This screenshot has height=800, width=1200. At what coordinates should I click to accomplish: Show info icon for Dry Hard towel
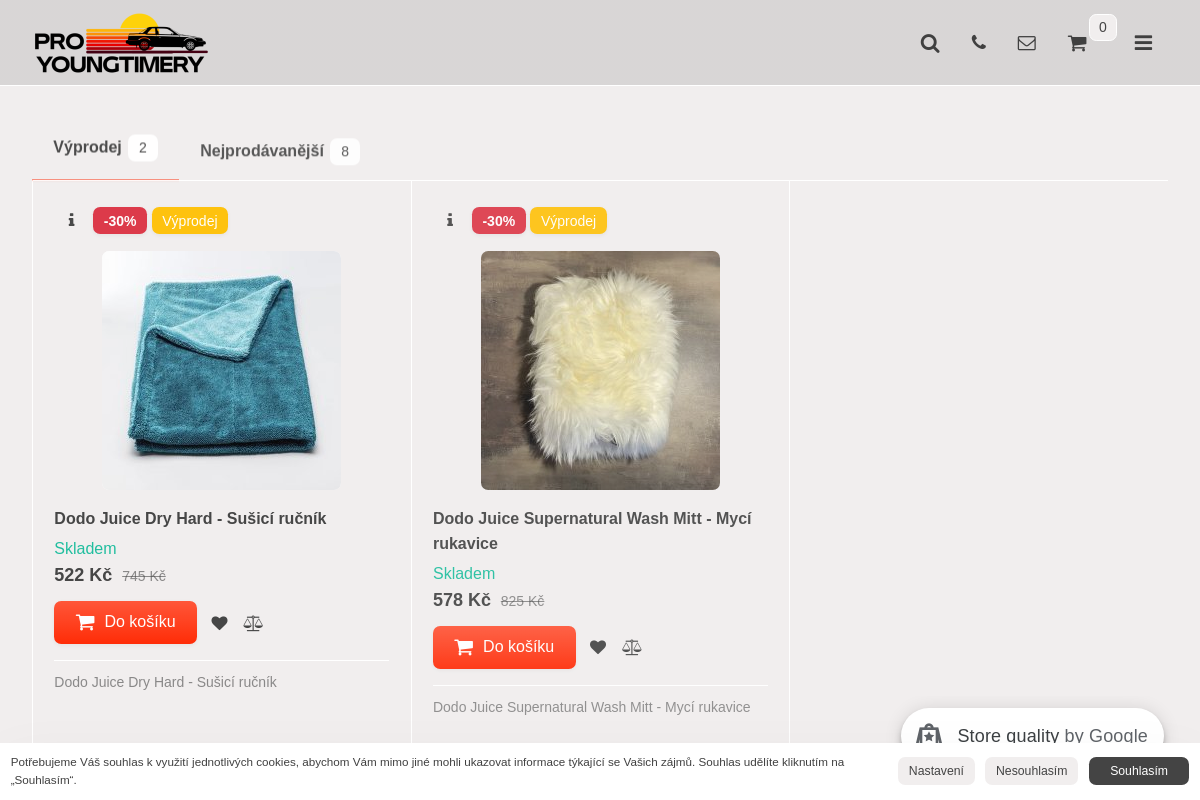point(71,220)
